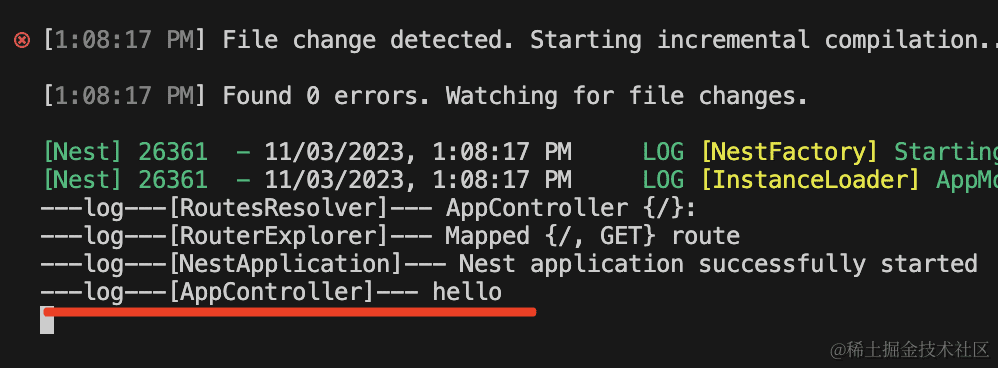Click the second green [Nest] 26361 text
Screen dimensions: 998x368
[125, 180]
